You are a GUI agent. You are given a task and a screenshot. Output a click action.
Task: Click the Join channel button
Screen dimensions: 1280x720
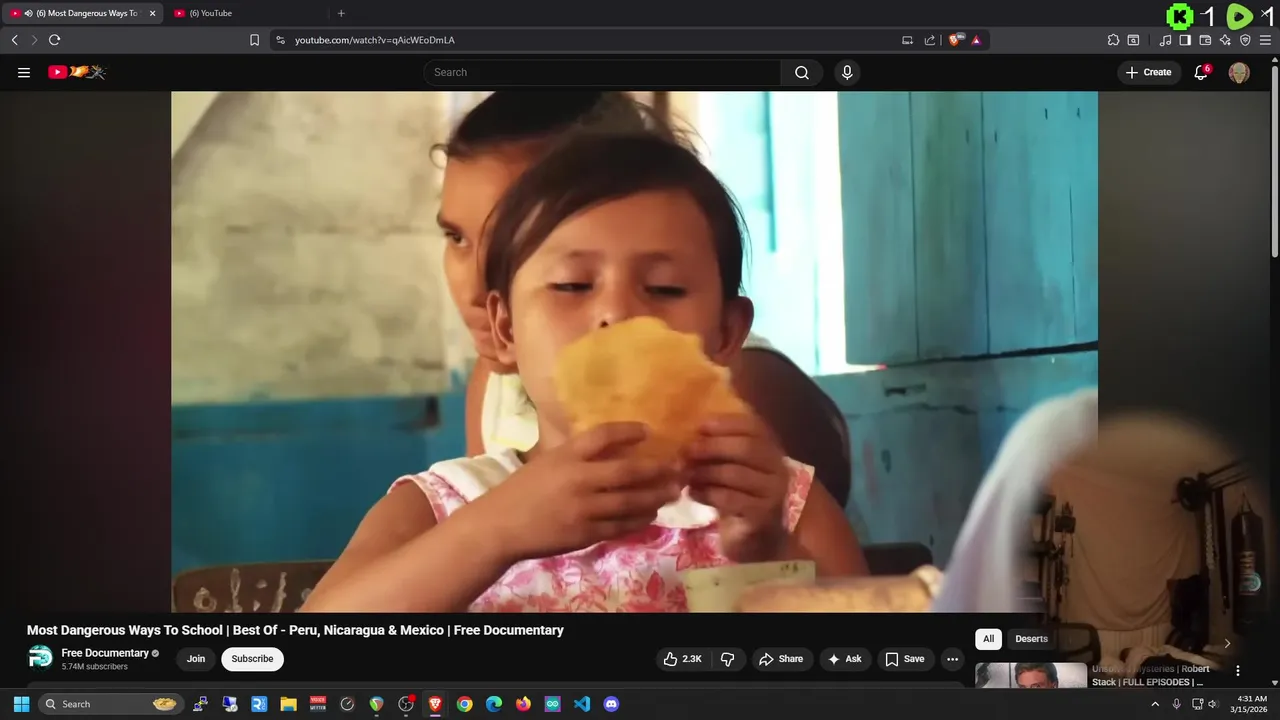click(x=196, y=659)
